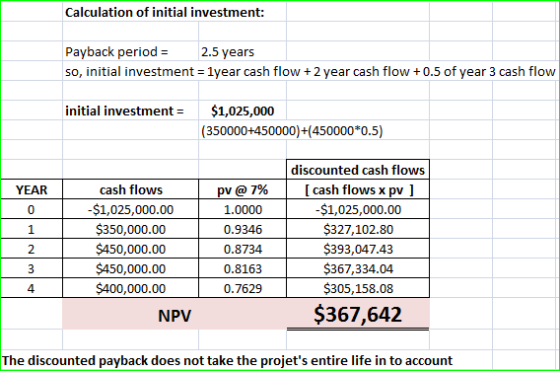Click the 'cash flows' column header
The width and height of the screenshot is (560, 371).
[131, 190]
